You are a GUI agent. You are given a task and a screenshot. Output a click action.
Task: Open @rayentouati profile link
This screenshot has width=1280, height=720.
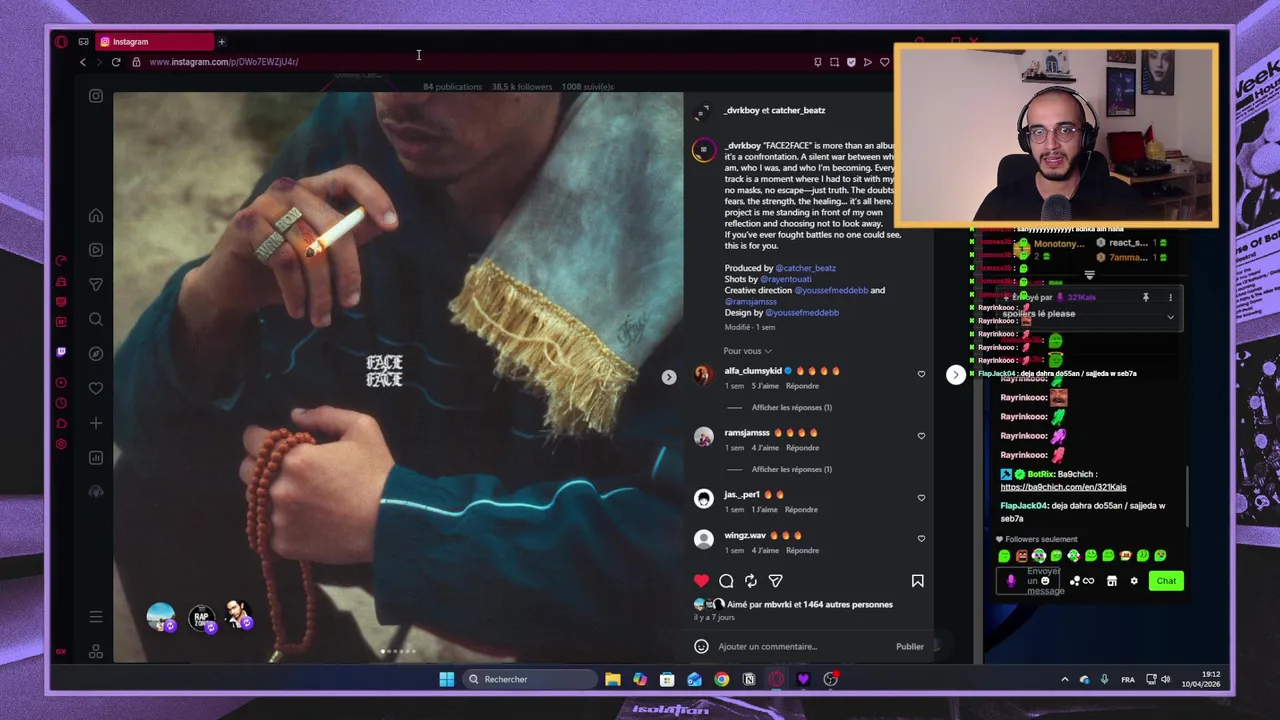pyautogui.click(x=785, y=279)
